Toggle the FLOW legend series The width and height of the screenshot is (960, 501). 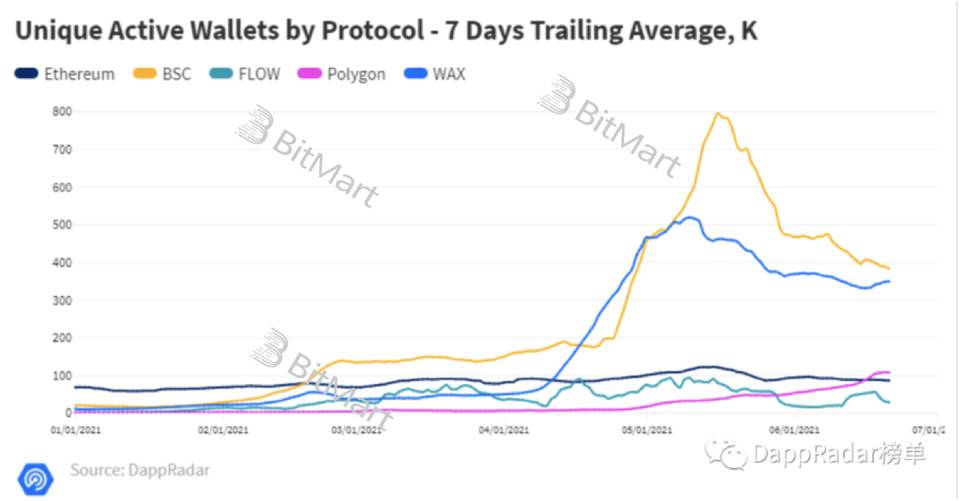pos(245,74)
